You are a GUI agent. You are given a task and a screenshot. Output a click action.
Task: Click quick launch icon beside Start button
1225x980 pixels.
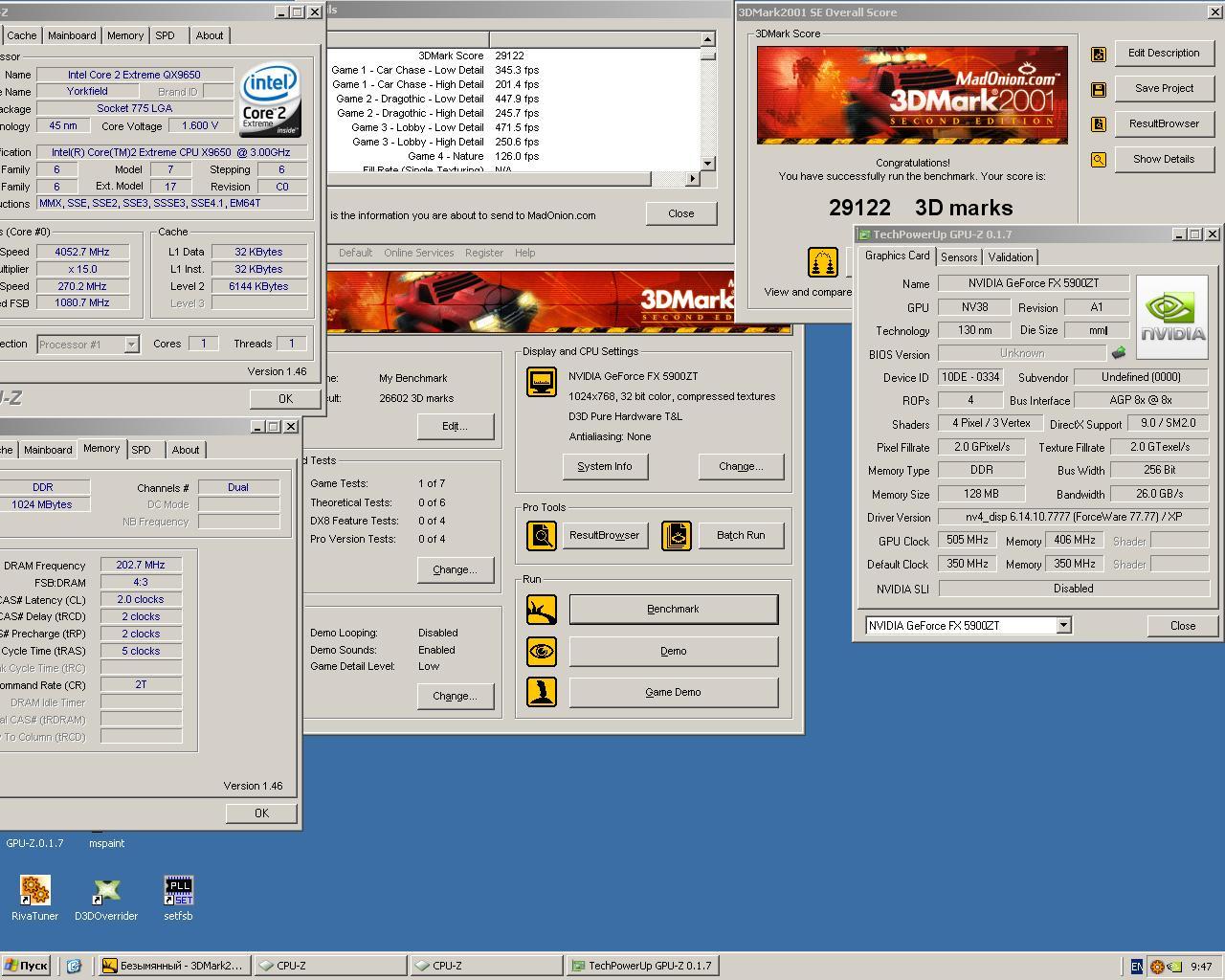coord(74,966)
